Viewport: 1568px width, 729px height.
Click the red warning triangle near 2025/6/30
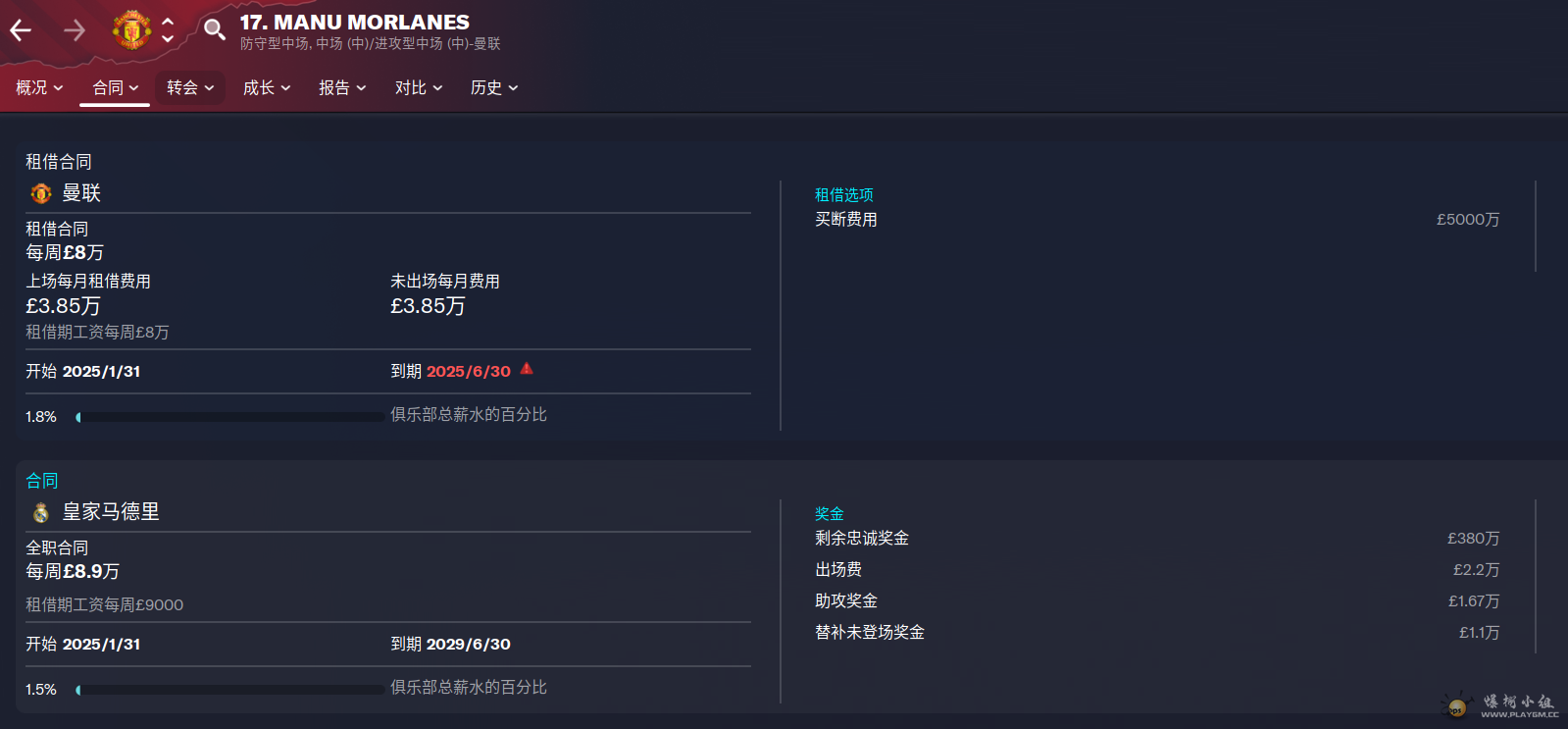click(x=527, y=369)
